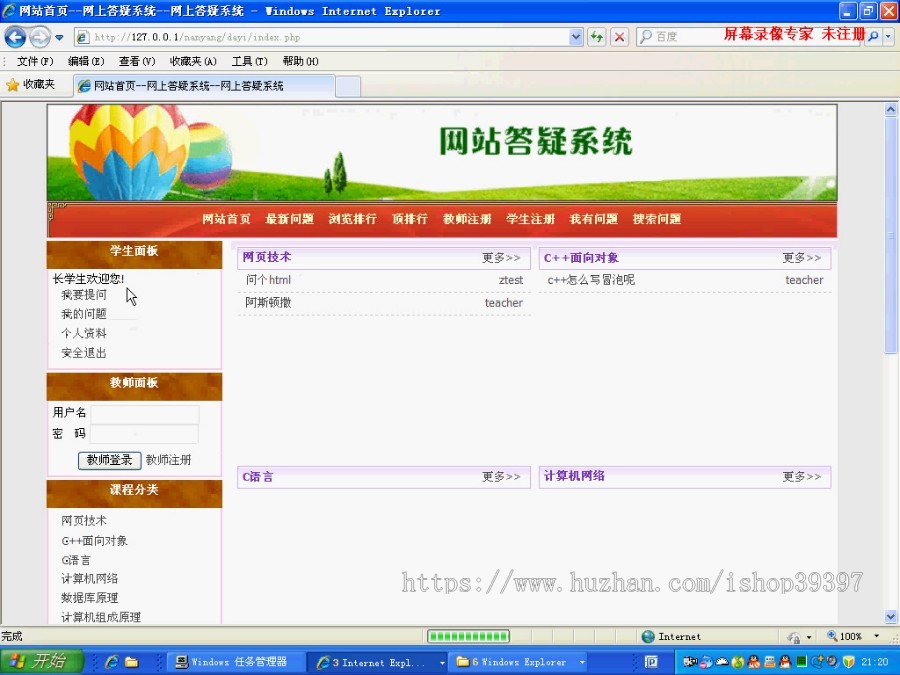Open the 编辑(E) menu
Image resolution: width=900 pixels, height=675 pixels.
point(86,61)
